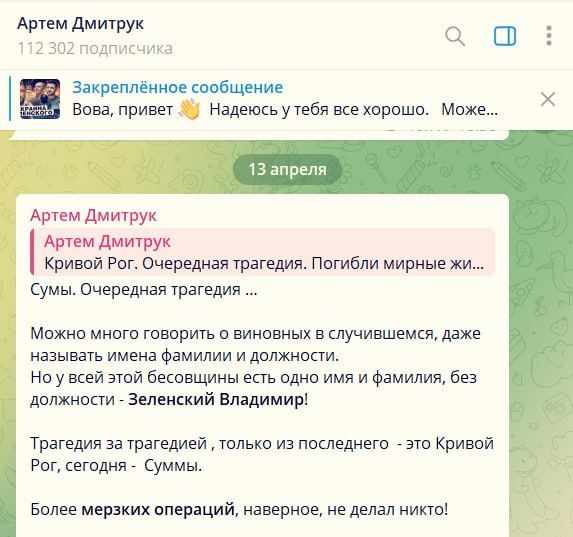Open channel info via 'Артем Дмитрук' header
Viewport: 573px width, 537px height.
pyautogui.click(x=80, y=24)
